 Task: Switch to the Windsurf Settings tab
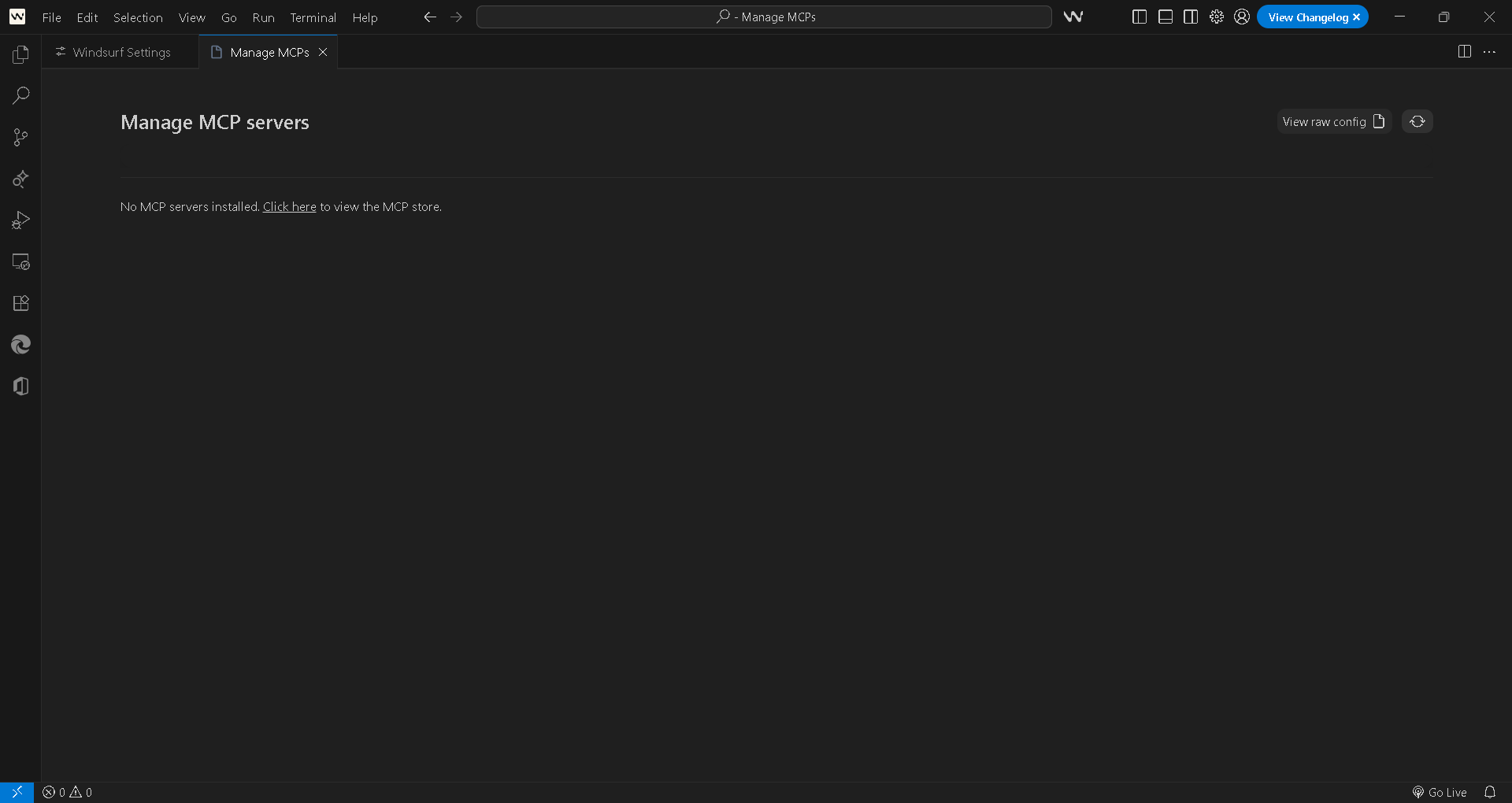pos(121,52)
